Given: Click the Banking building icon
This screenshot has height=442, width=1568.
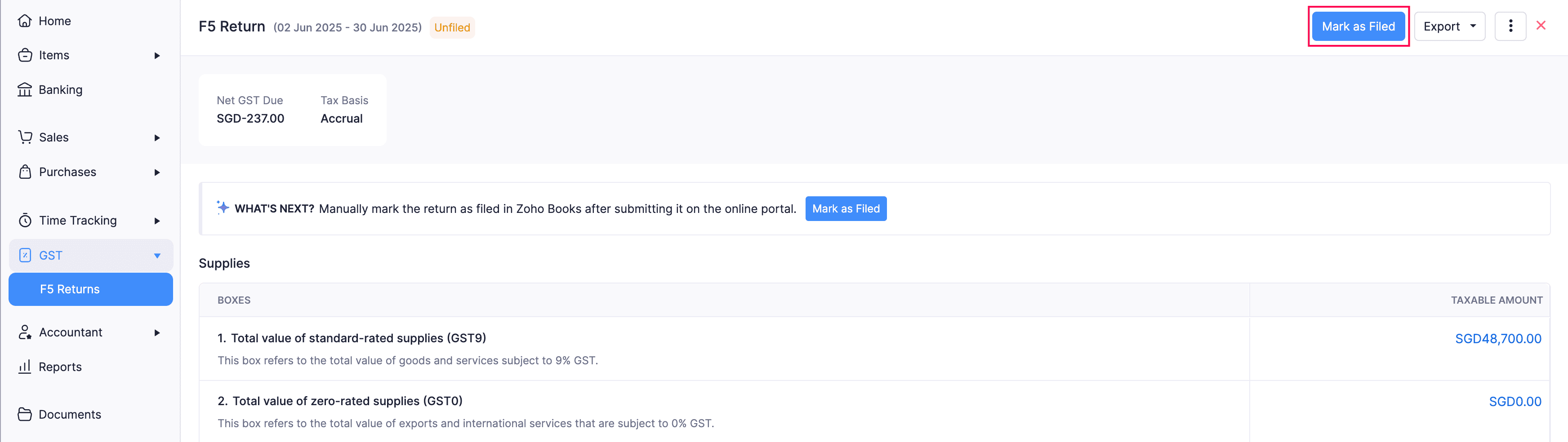Looking at the screenshot, I should 24,90.
